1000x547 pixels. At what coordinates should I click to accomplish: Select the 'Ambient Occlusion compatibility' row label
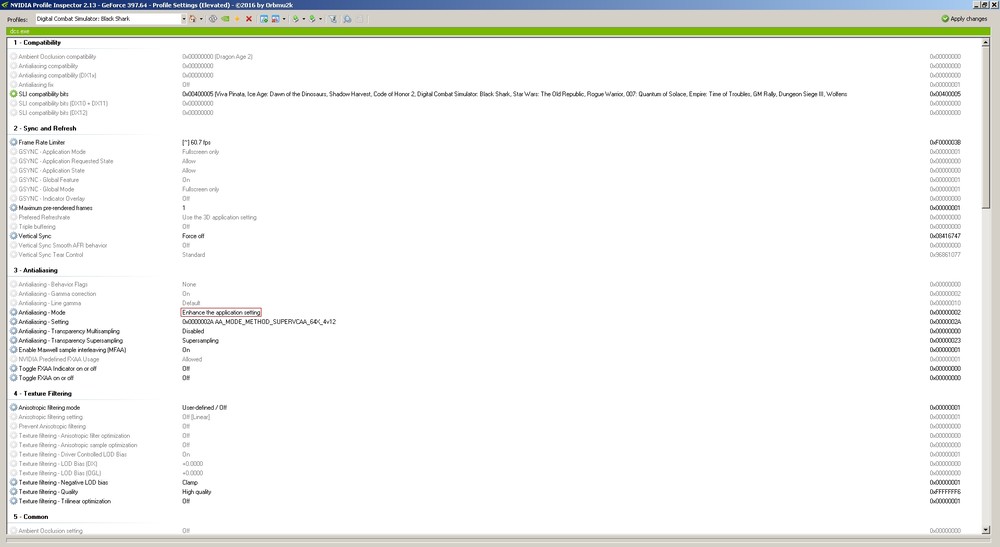coord(57,57)
